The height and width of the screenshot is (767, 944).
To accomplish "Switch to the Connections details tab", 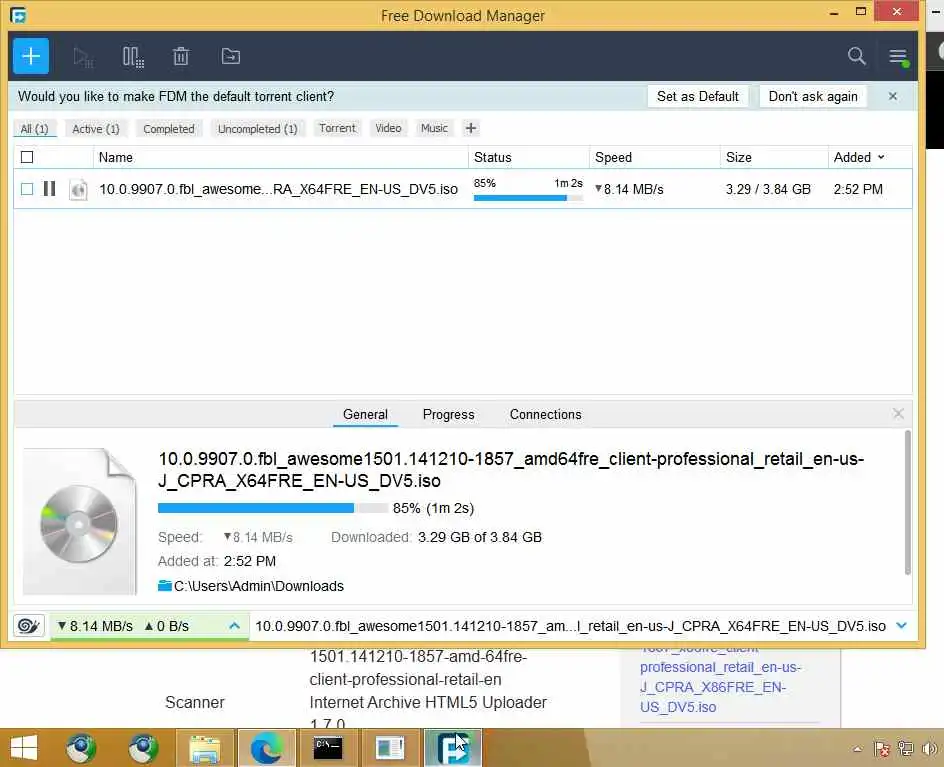I will point(545,414).
